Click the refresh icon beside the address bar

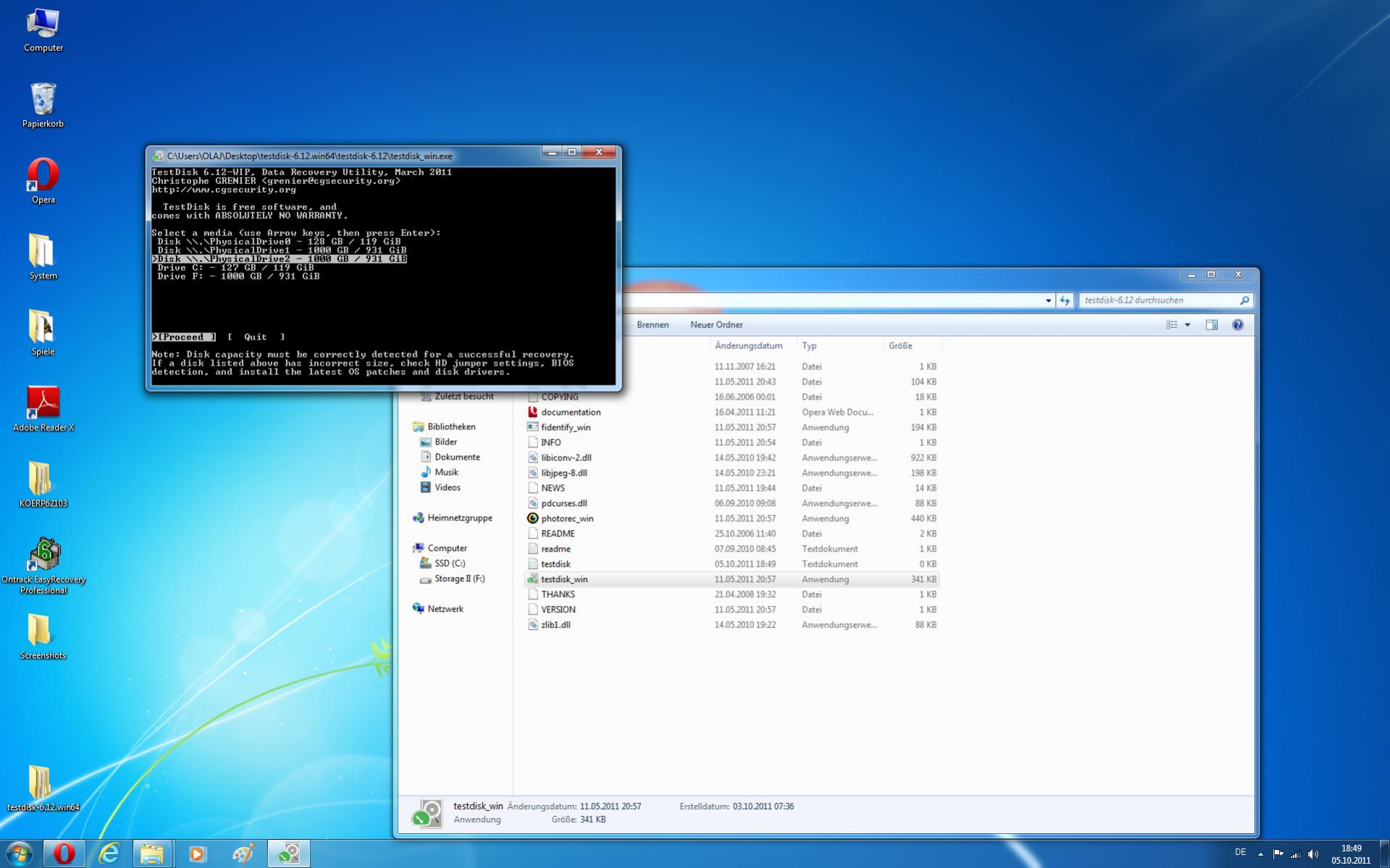click(1065, 300)
